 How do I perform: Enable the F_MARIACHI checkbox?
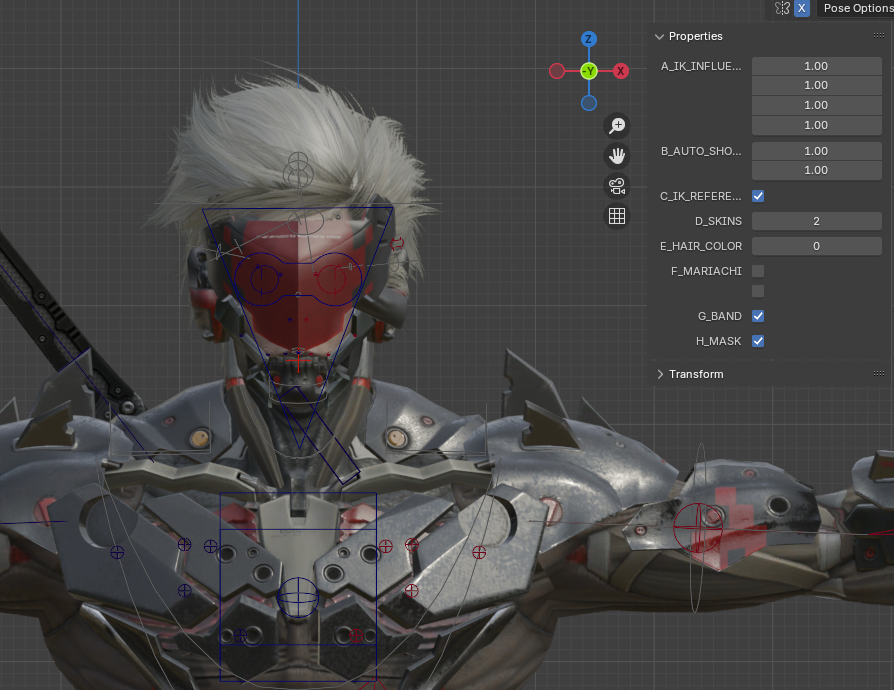point(758,271)
